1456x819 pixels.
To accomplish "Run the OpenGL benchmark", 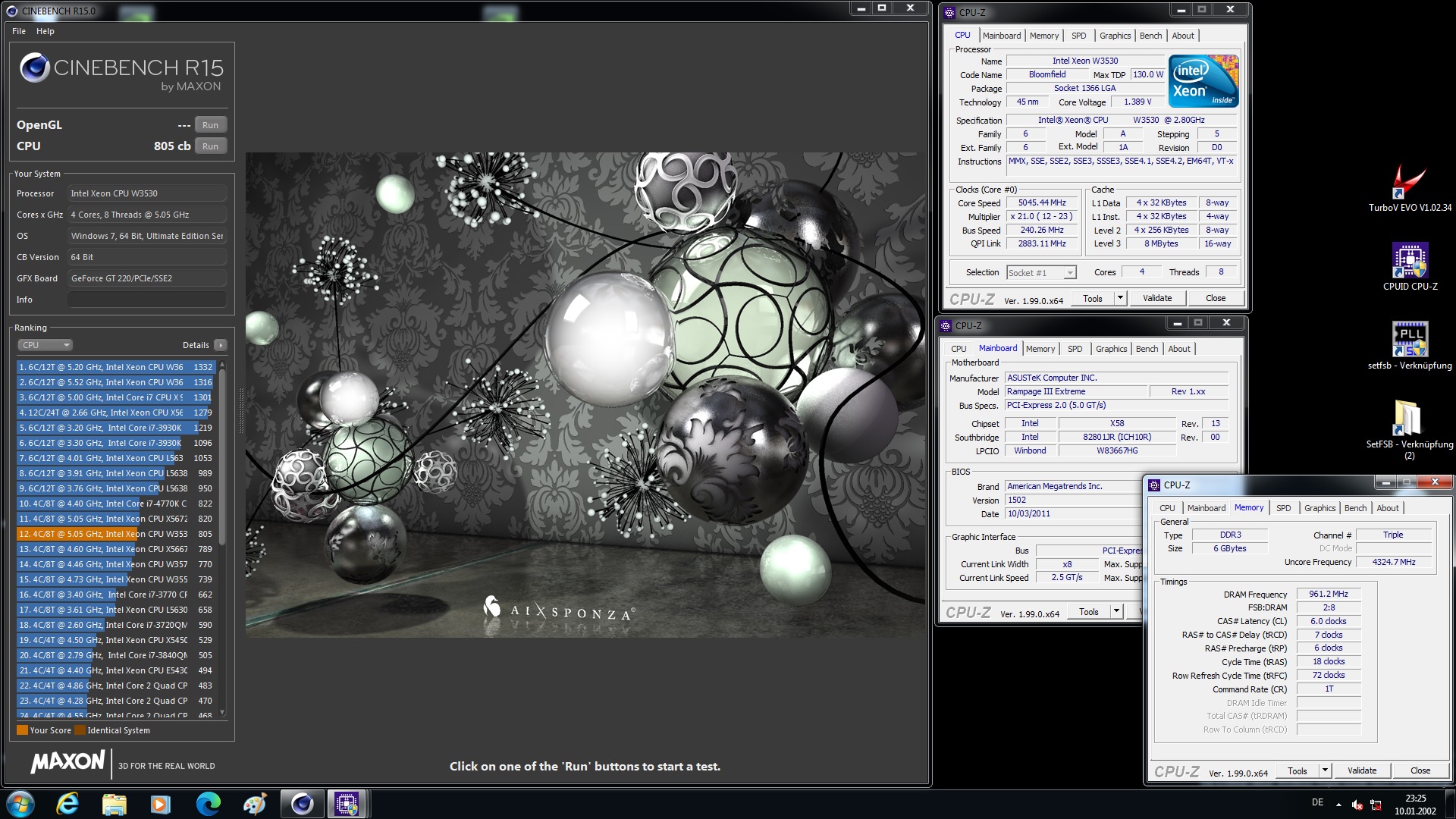I will coord(210,125).
